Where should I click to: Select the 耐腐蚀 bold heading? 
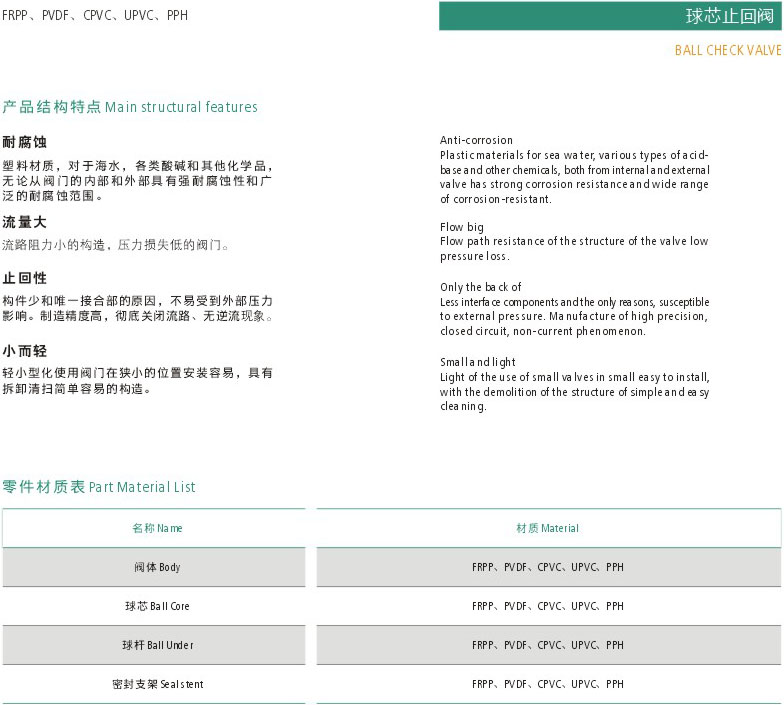(x=25, y=143)
